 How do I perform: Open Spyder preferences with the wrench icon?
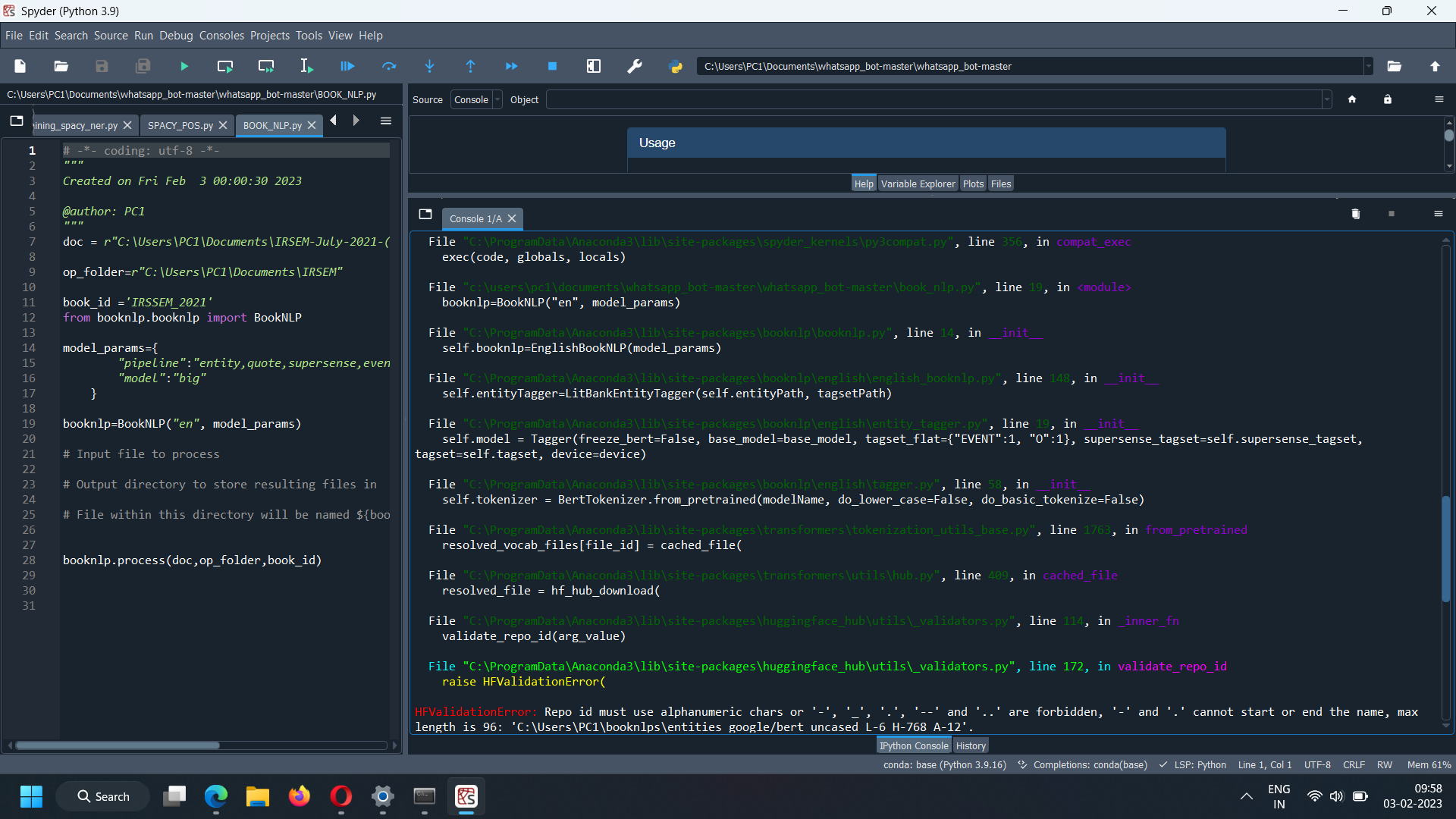(635, 66)
